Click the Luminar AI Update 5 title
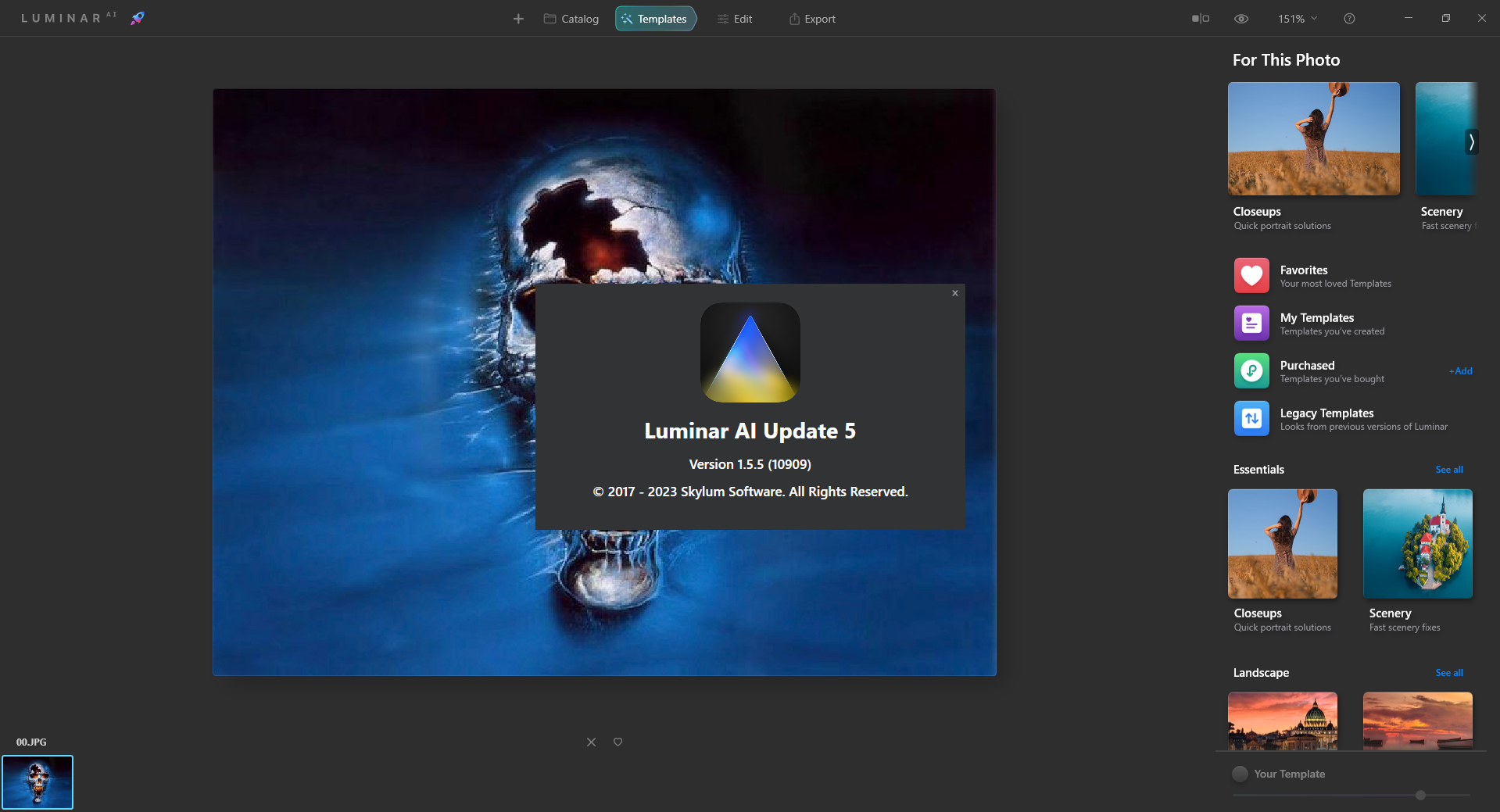The image size is (1500, 812). 750,431
